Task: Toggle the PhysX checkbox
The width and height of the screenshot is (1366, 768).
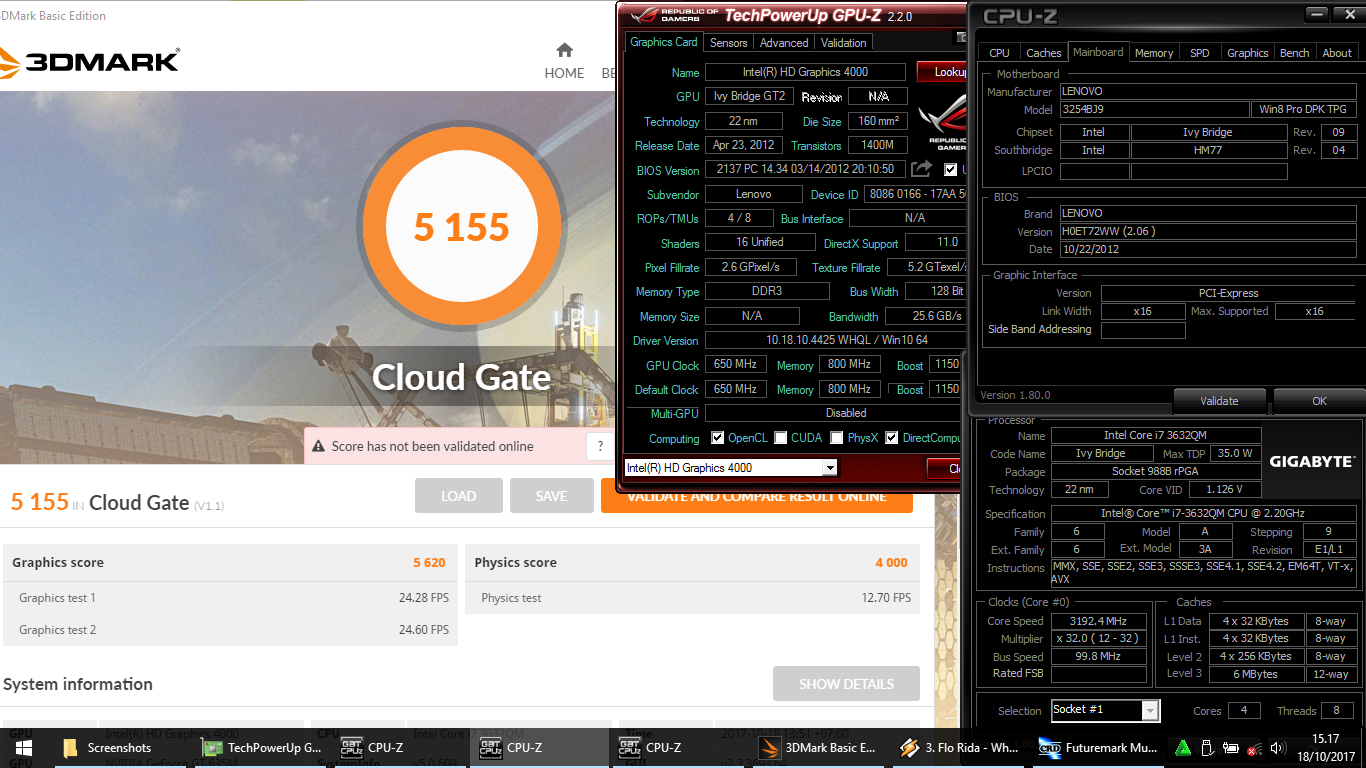Action: click(x=836, y=438)
